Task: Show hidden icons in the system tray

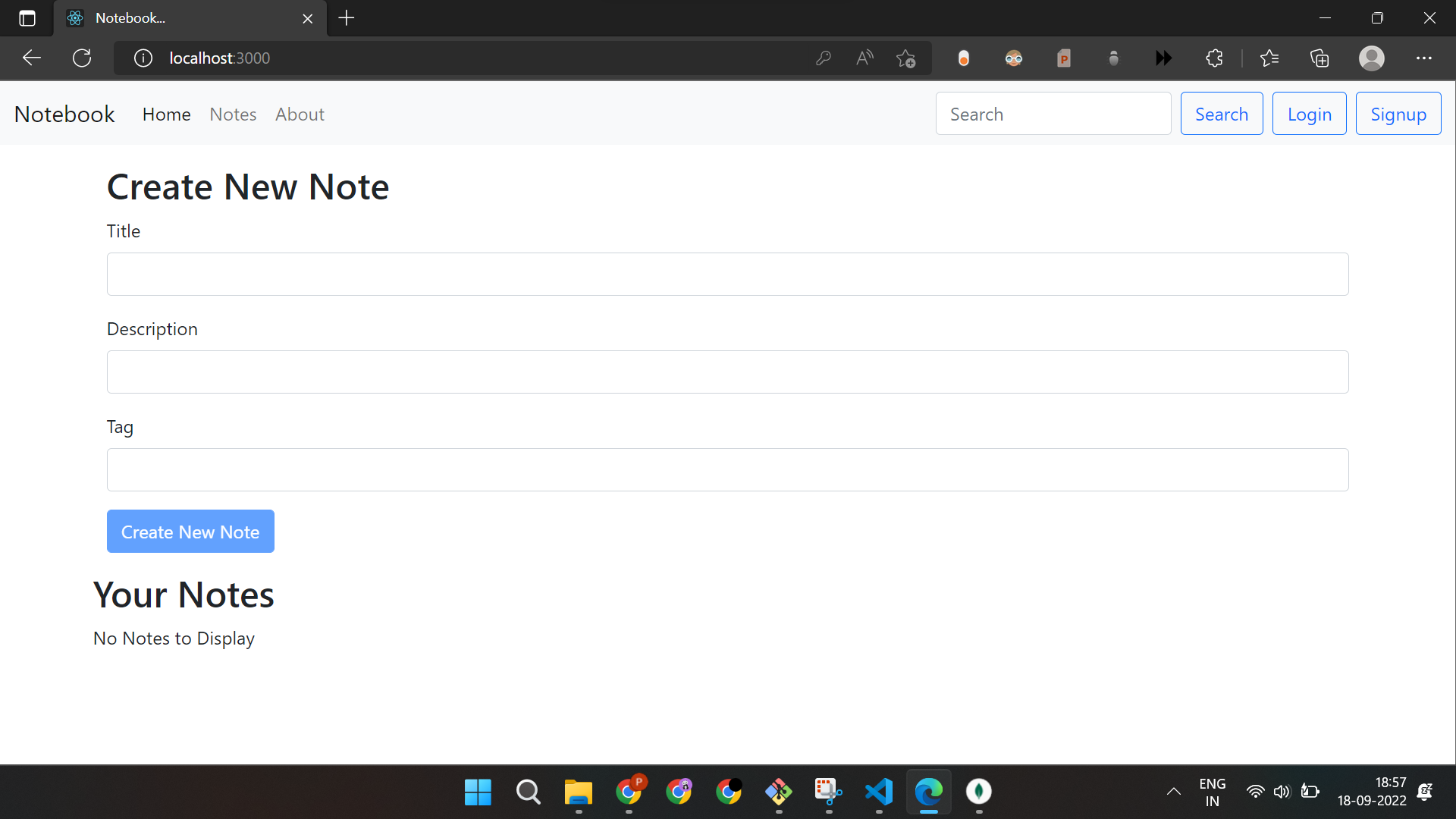Action: (1173, 792)
